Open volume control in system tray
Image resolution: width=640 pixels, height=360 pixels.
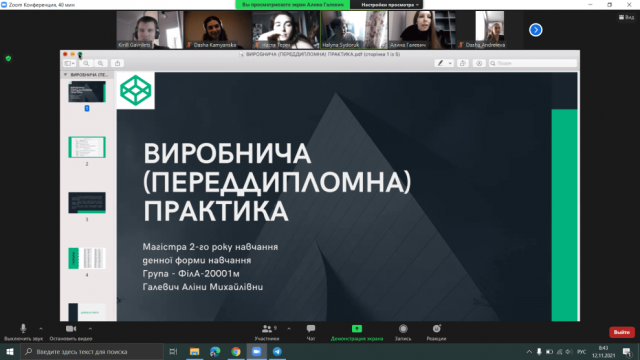569,351
